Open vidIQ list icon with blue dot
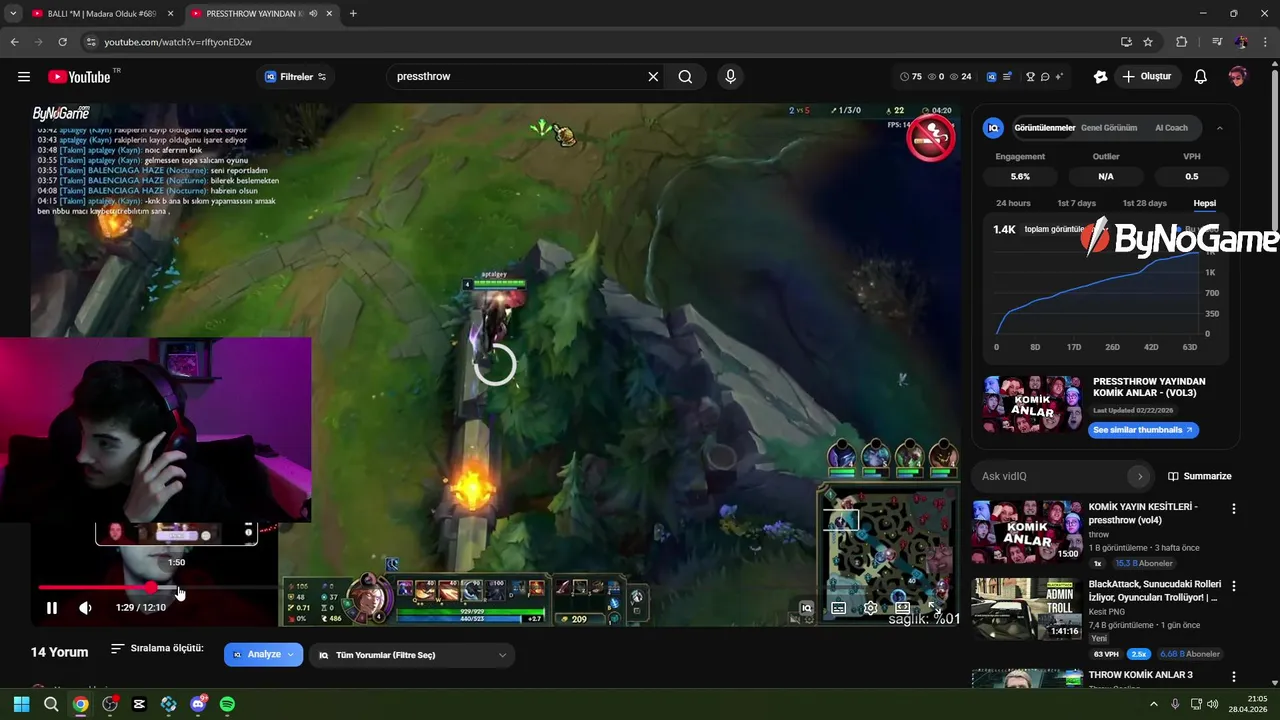 1008,77
